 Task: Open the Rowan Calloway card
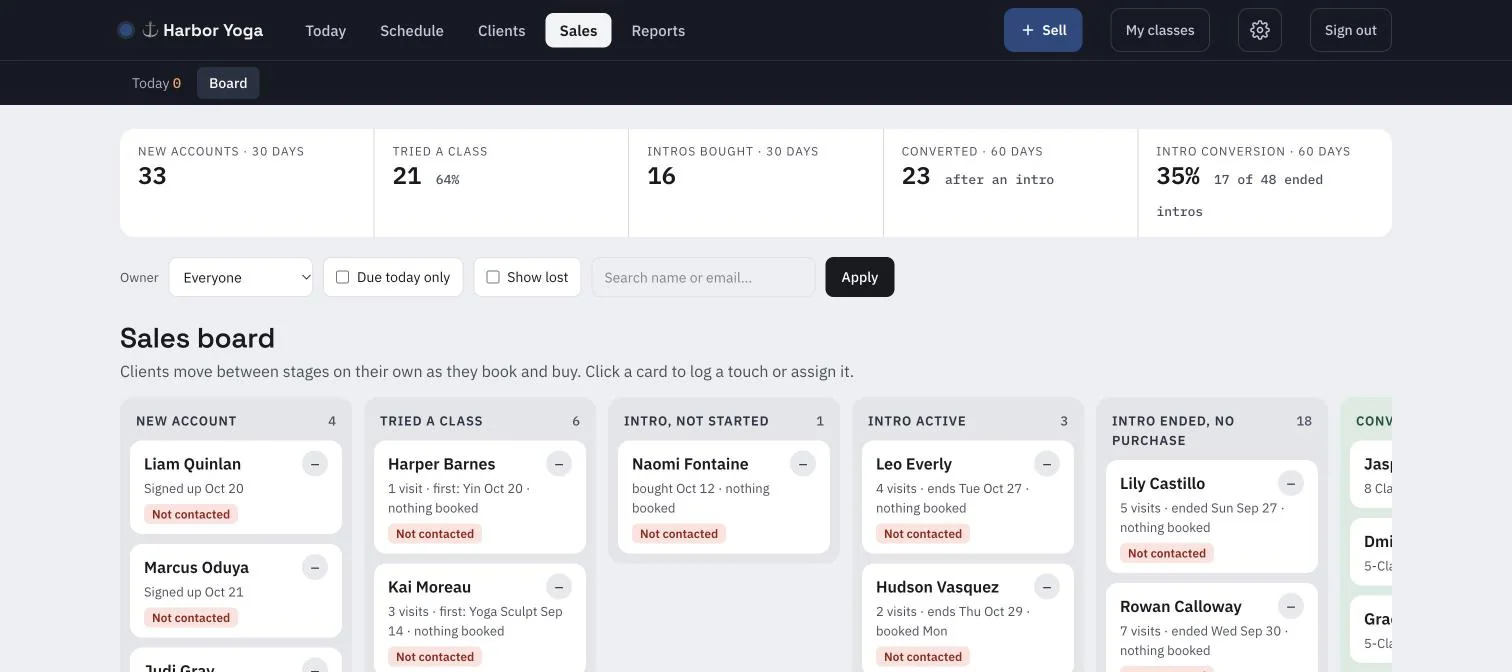(x=1212, y=627)
